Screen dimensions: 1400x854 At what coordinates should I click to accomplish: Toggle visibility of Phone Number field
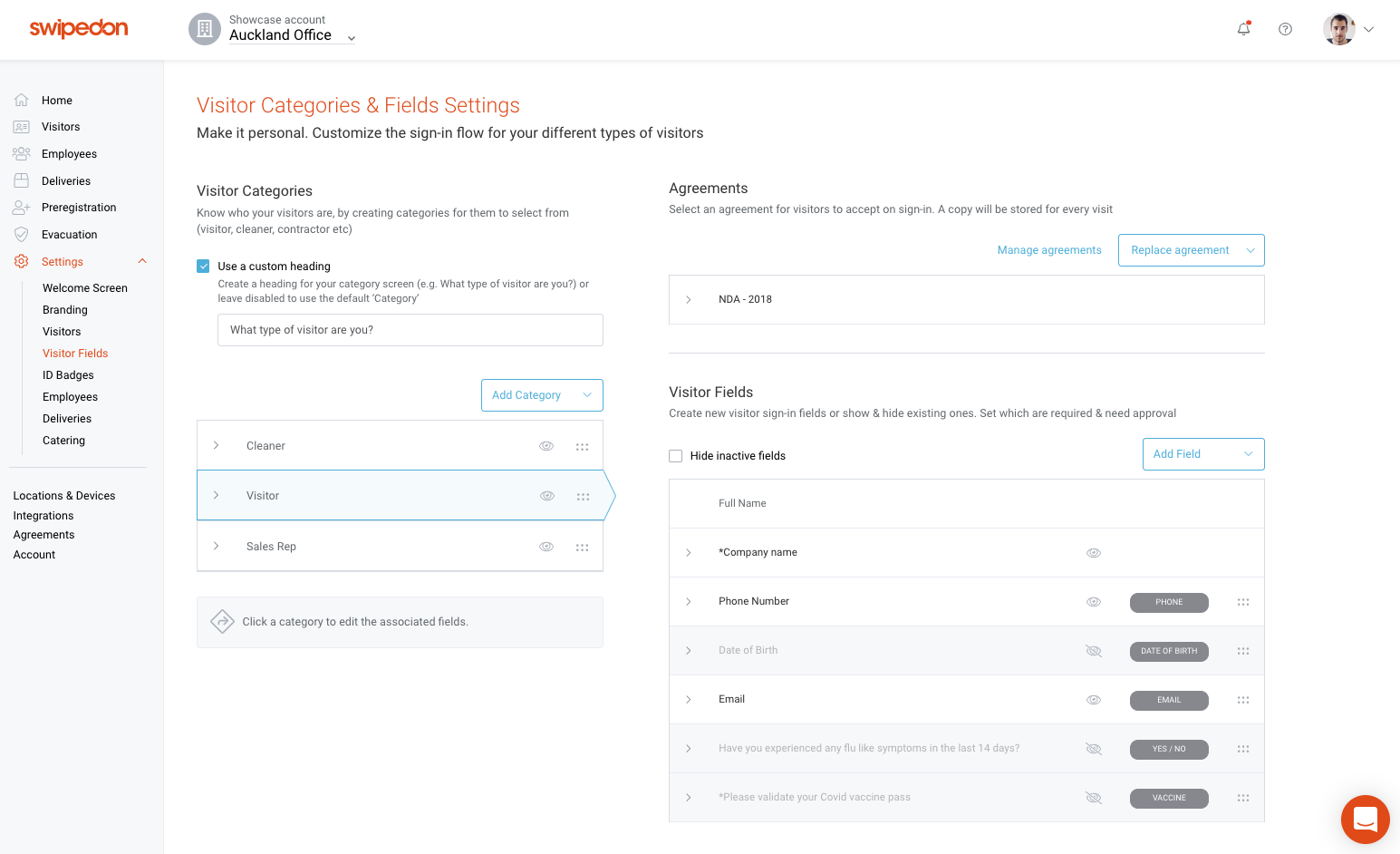pos(1094,602)
